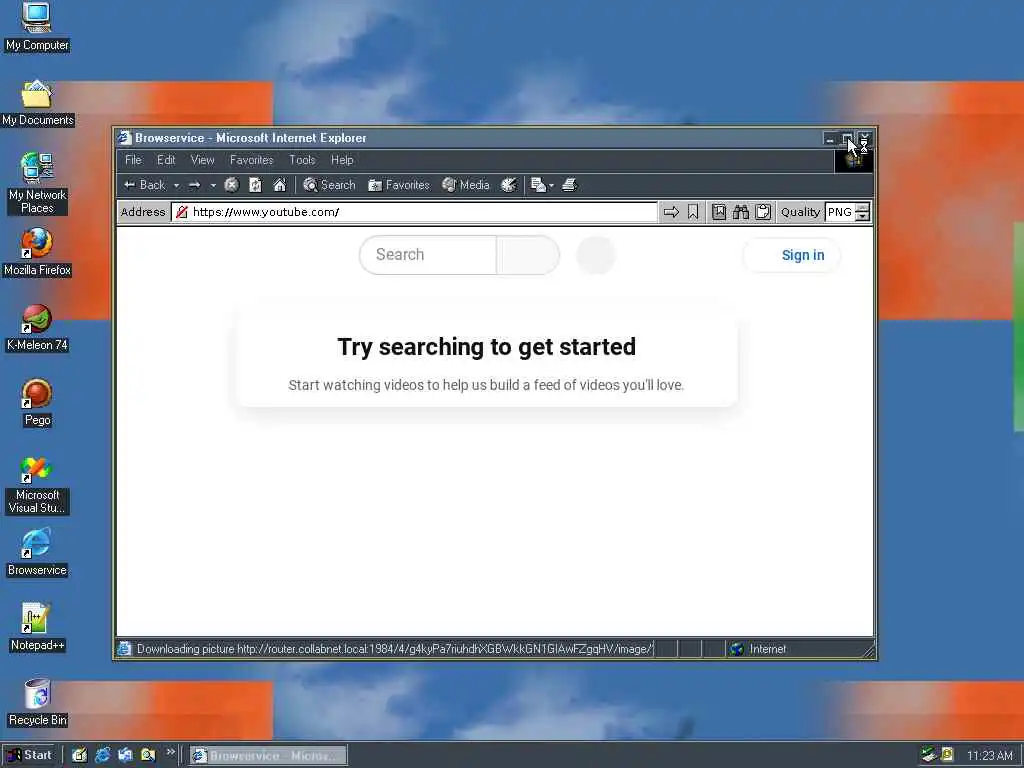Click the Quality stepper down arrow

point(863,217)
